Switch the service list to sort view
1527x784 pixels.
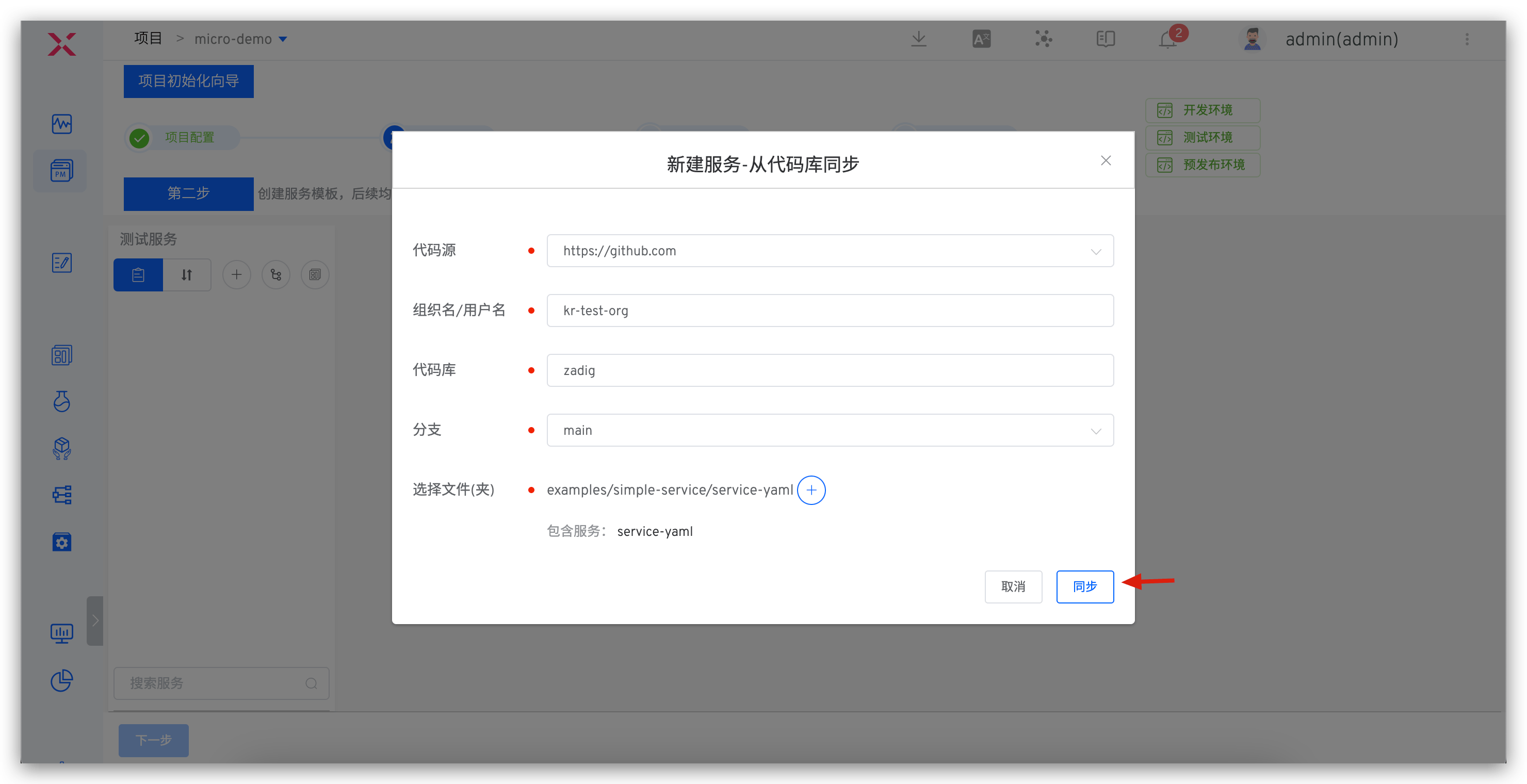[x=187, y=274]
